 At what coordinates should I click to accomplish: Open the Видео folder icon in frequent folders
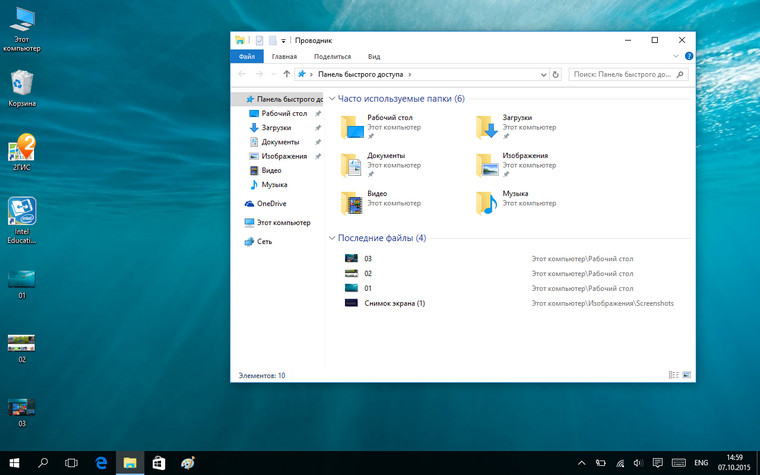tap(351, 202)
